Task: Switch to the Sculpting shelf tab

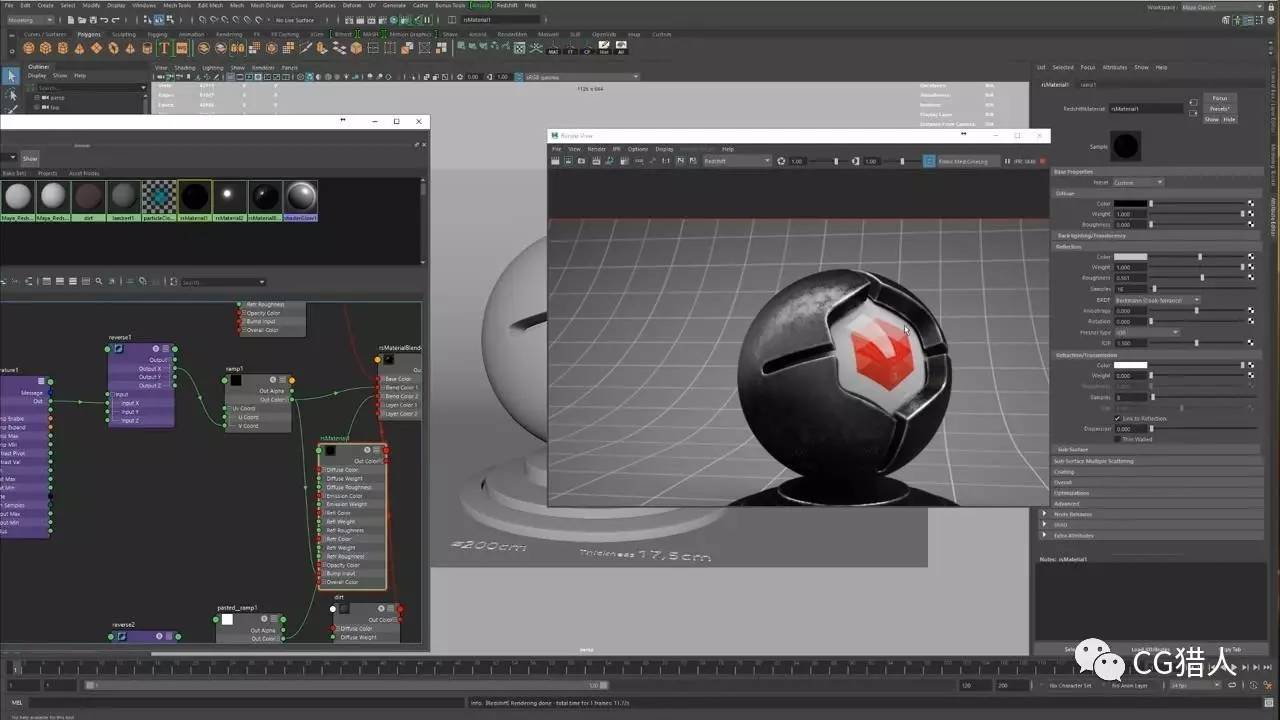Action: click(123, 34)
